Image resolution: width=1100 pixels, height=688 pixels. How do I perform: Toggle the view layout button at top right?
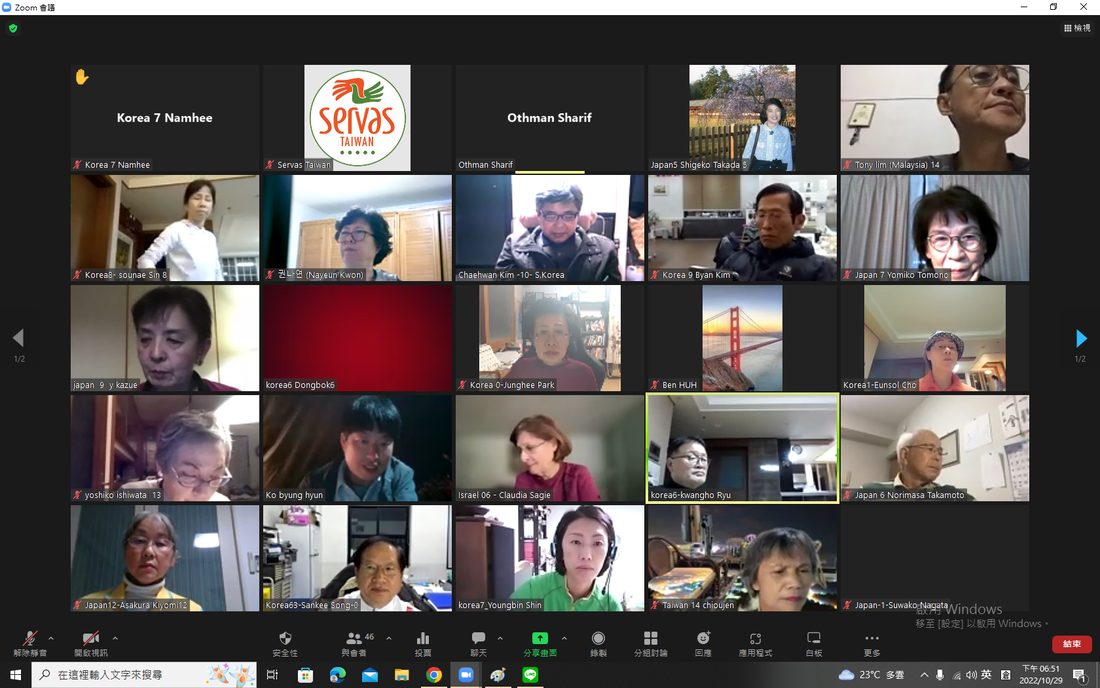pyautogui.click(x=1077, y=28)
